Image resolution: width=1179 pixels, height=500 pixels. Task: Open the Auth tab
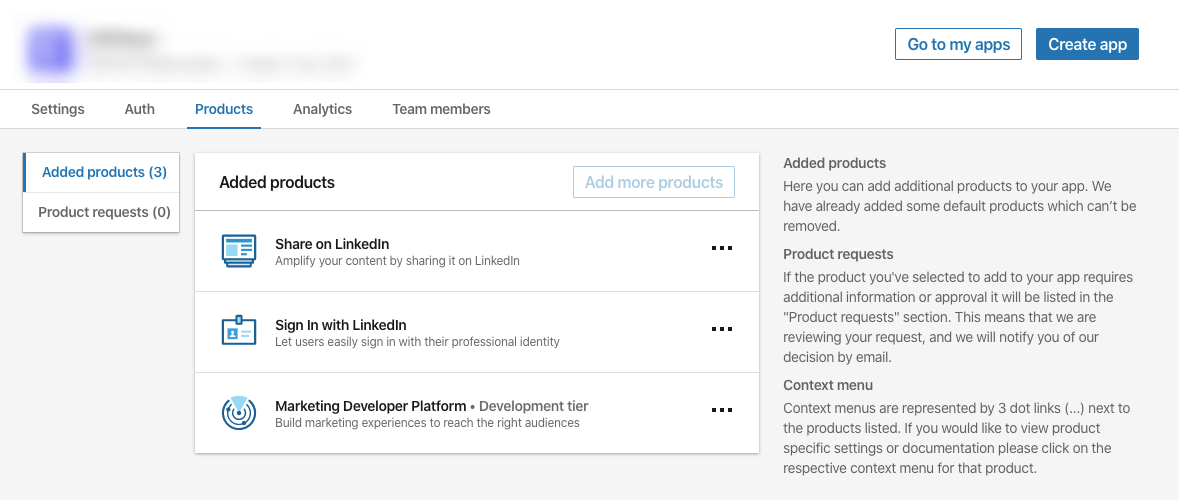140,109
